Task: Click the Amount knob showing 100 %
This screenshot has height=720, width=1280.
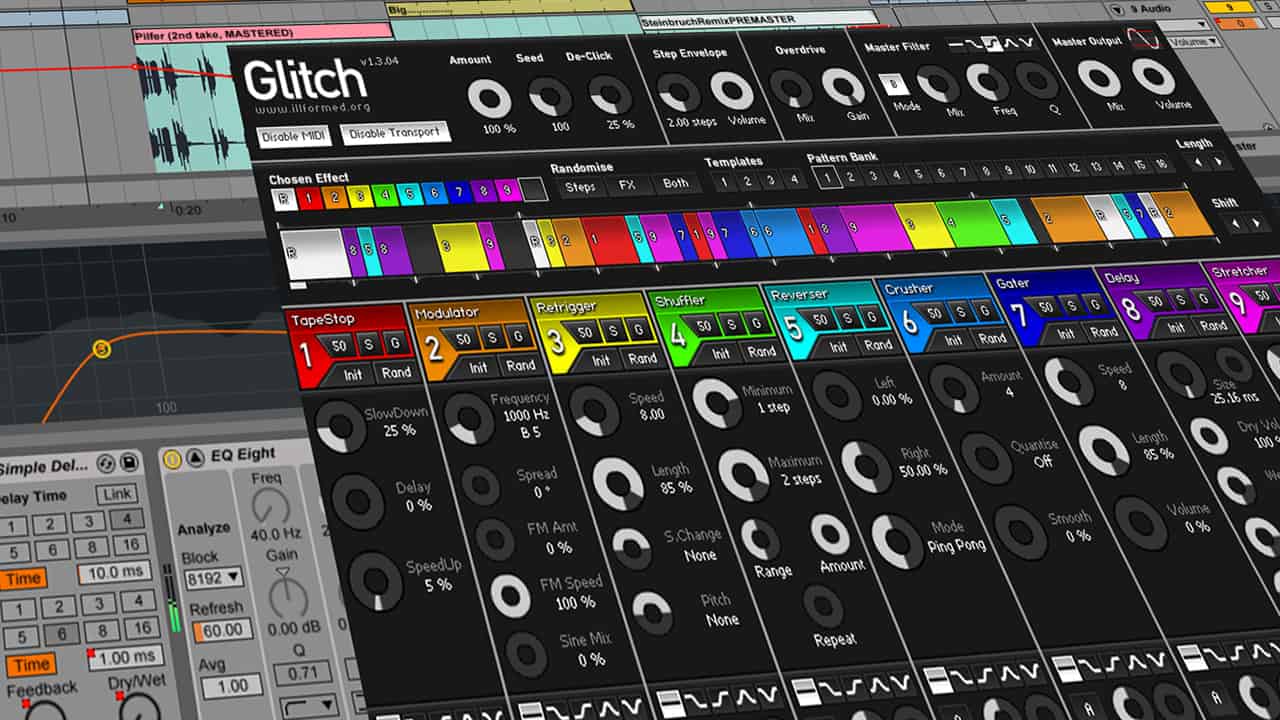Action: pyautogui.click(x=490, y=100)
